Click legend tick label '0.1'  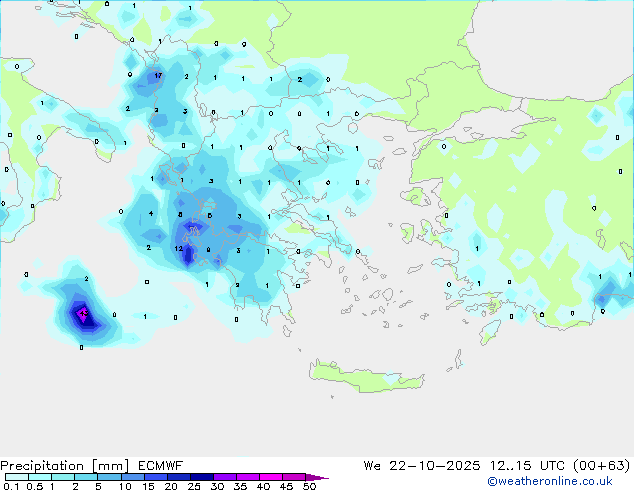click(x=11, y=486)
